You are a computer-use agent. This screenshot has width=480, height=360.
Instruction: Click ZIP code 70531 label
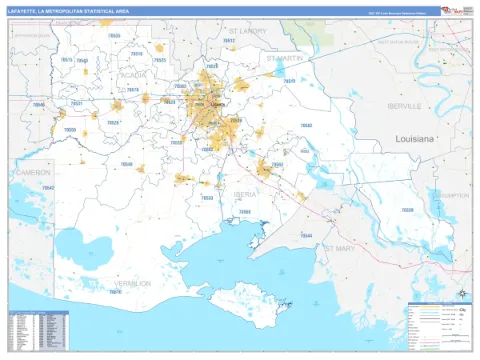pos(76,104)
